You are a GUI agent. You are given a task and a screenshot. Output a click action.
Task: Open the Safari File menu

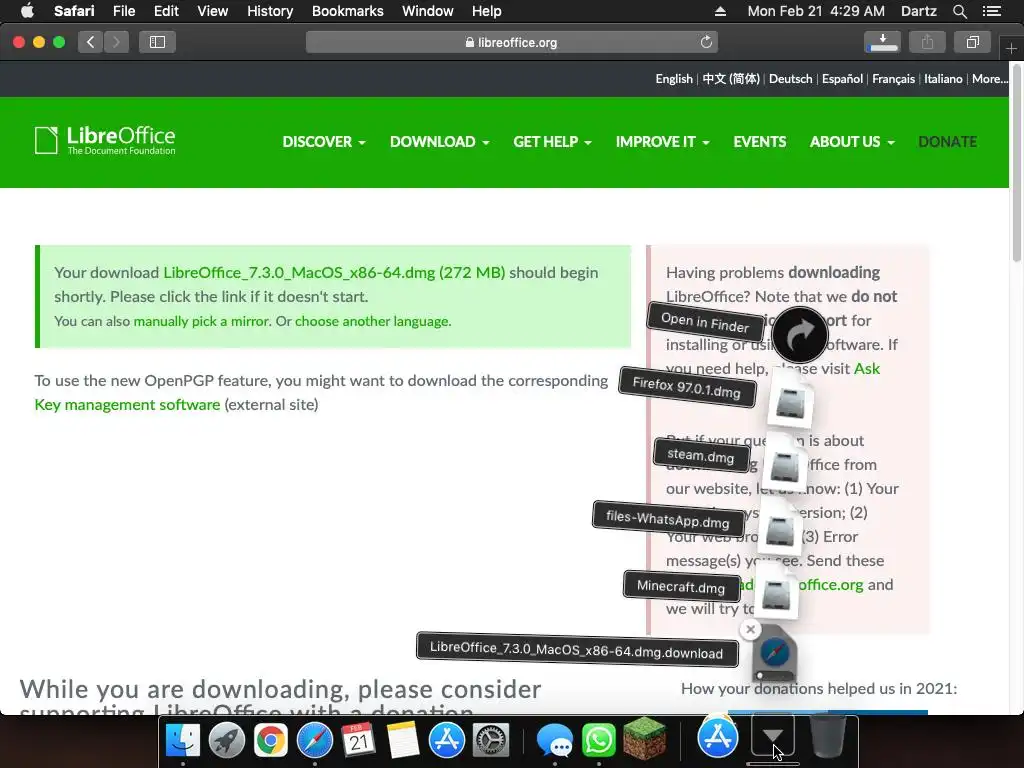(123, 11)
